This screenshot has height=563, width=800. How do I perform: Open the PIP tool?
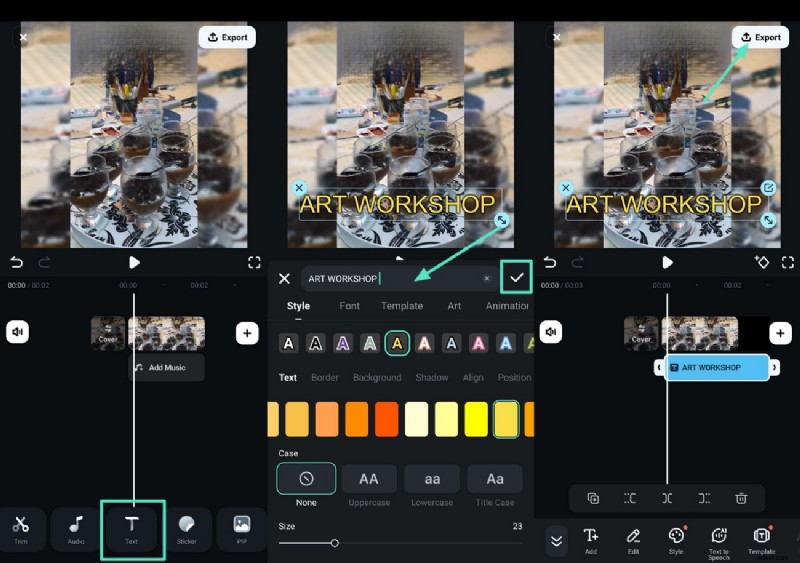tap(241, 528)
